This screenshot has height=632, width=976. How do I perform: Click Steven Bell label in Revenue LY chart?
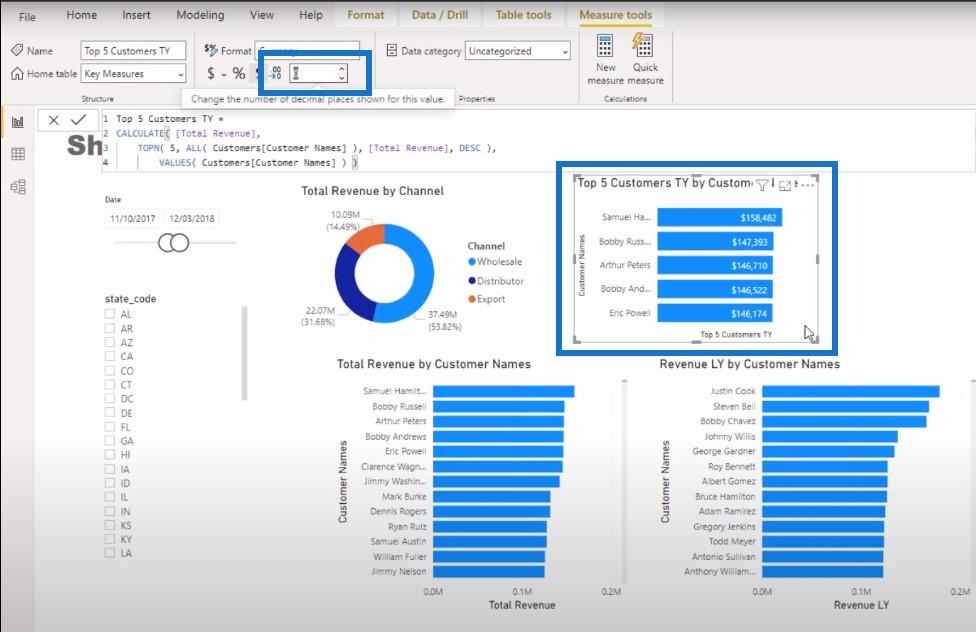[734, 406]
